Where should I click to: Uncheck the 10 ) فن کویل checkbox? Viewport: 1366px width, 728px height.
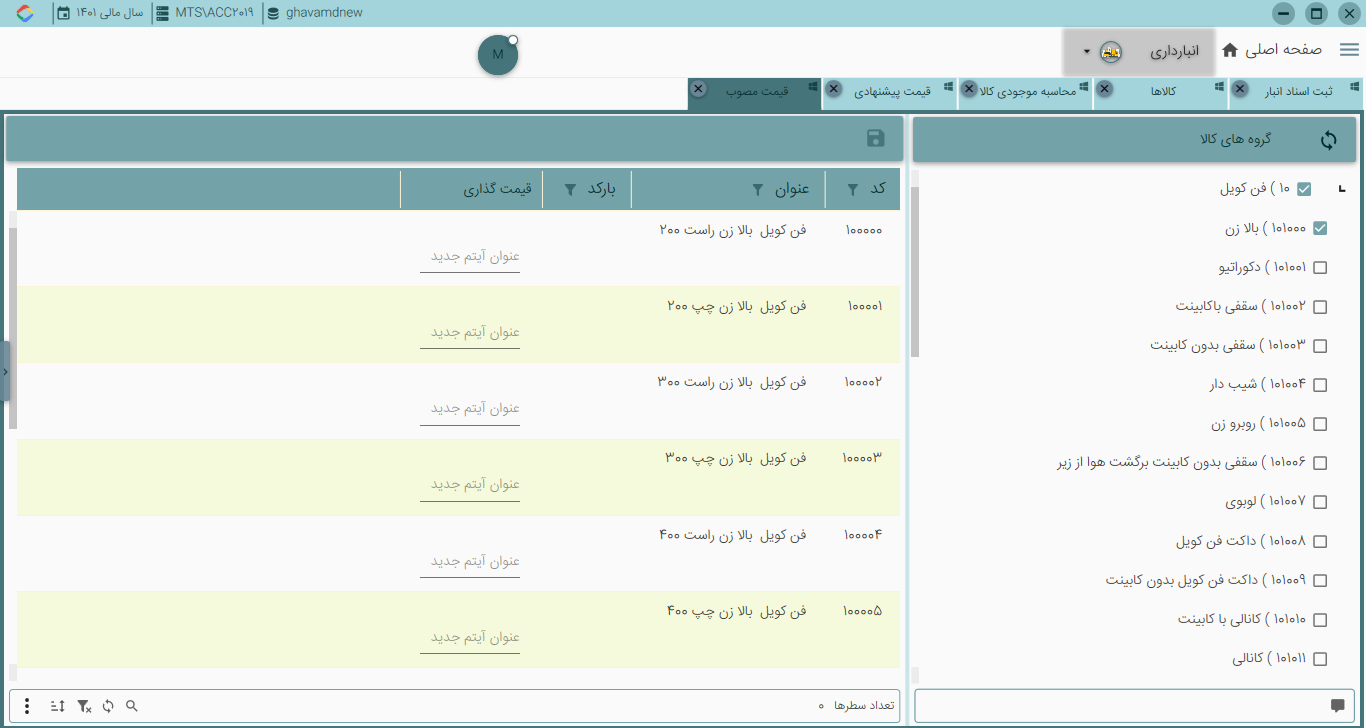pos(1304,189)
